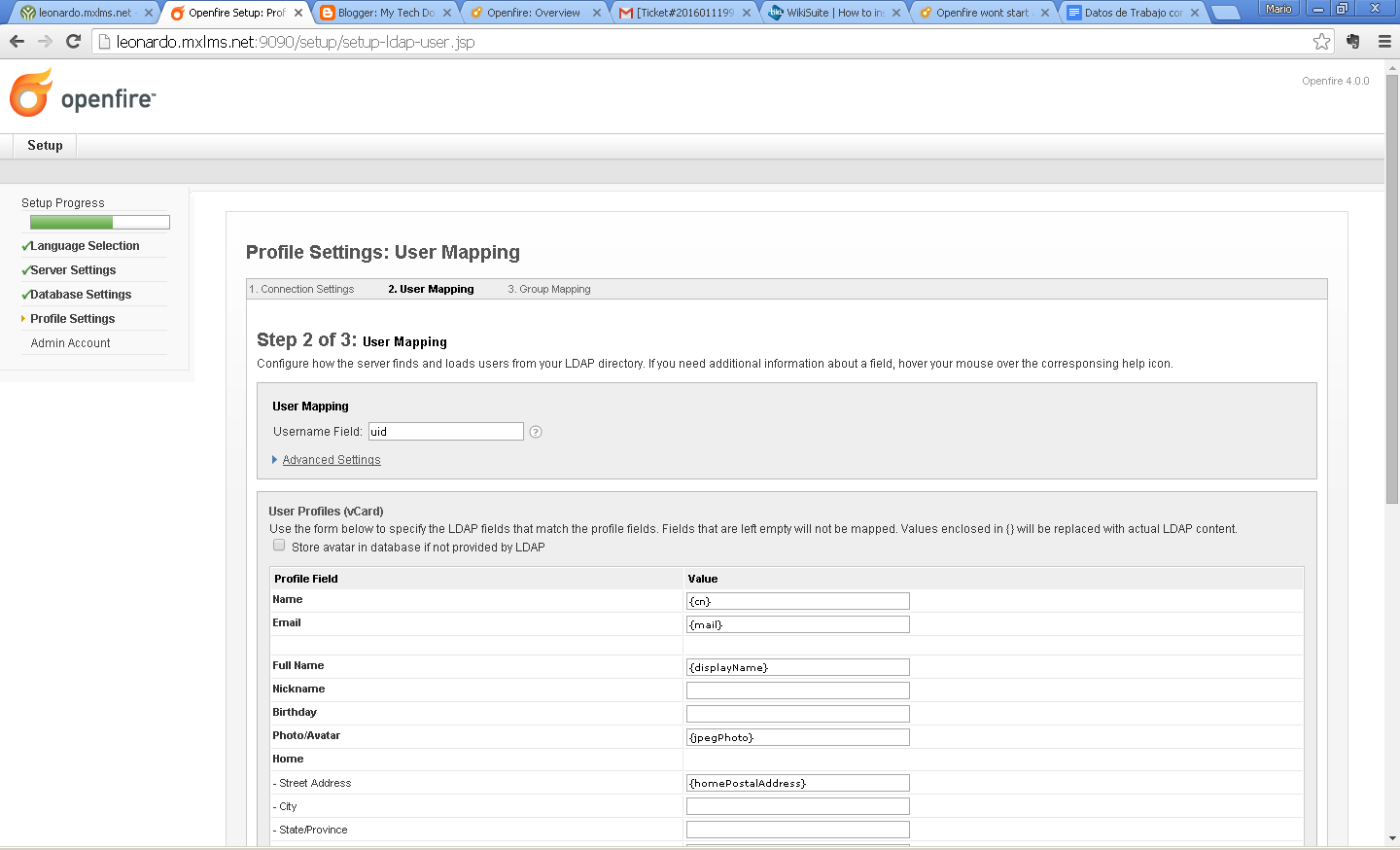Click the Openfire flame logo
This screenshot has width=1400, height=850.
[31, 92]
